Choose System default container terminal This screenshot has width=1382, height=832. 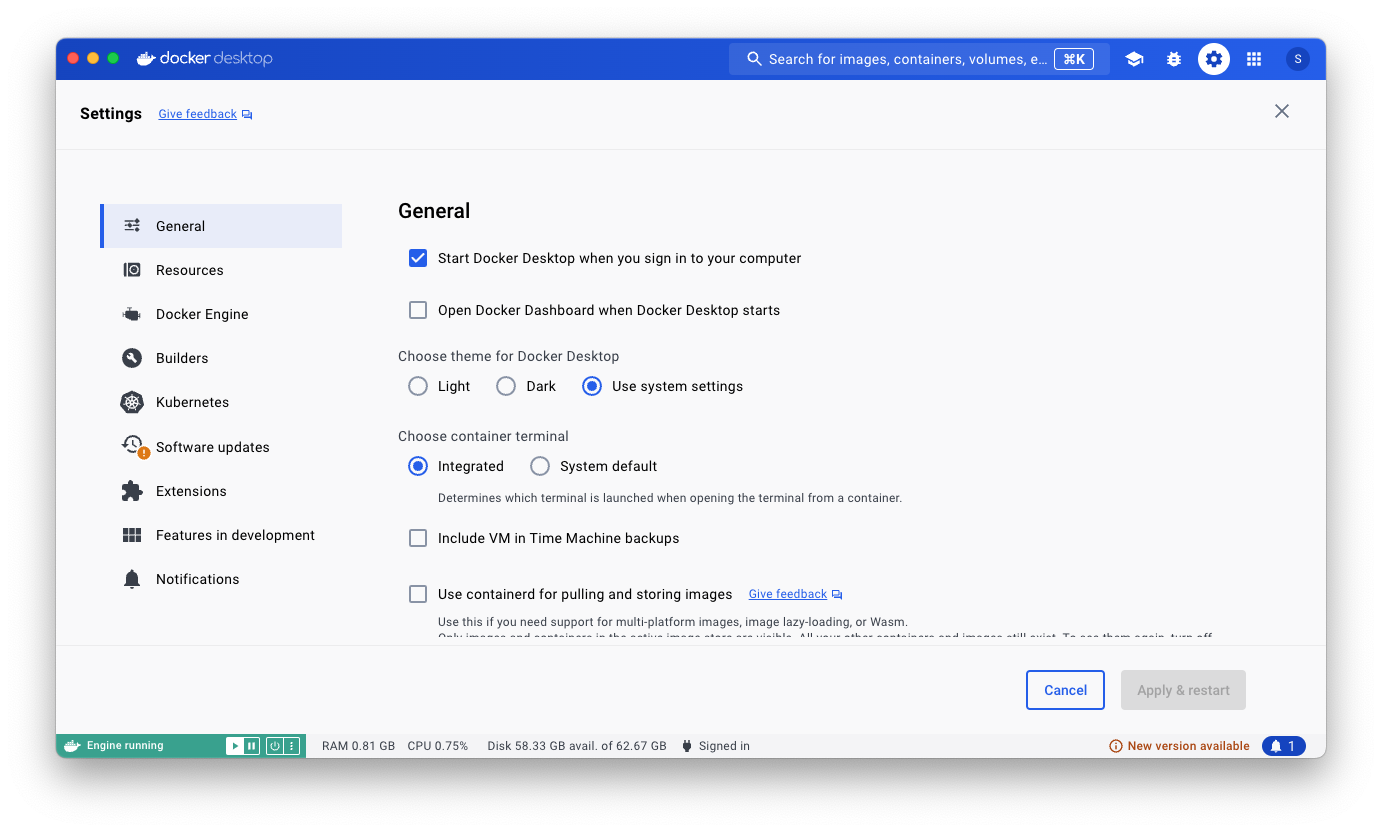540,466
